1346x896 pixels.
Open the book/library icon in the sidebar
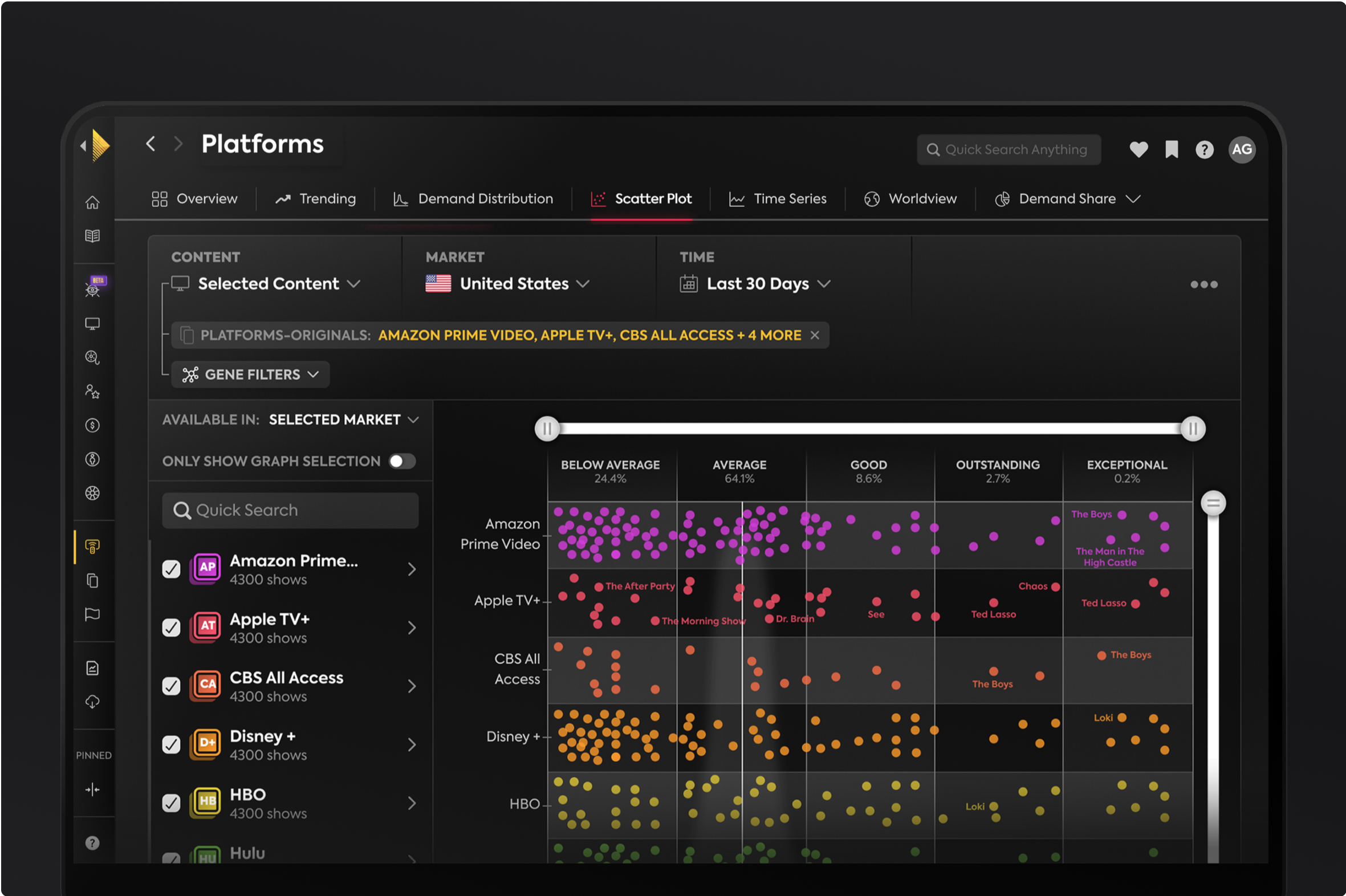pos(92,235)
